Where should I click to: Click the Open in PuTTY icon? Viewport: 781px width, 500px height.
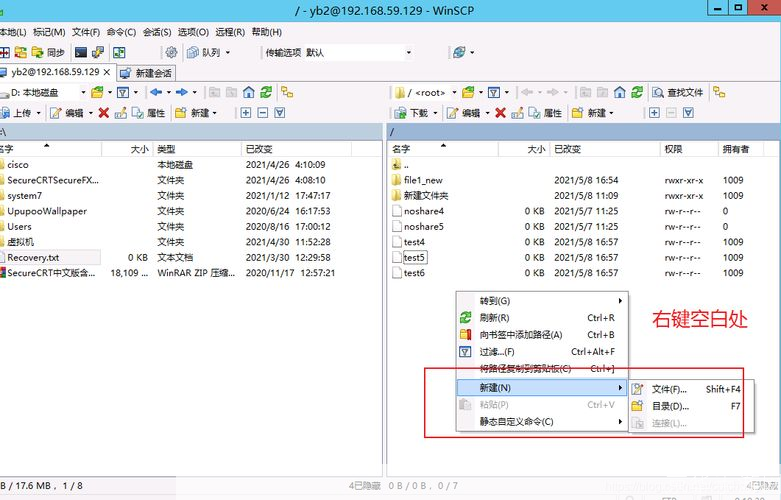coord(98,52)
